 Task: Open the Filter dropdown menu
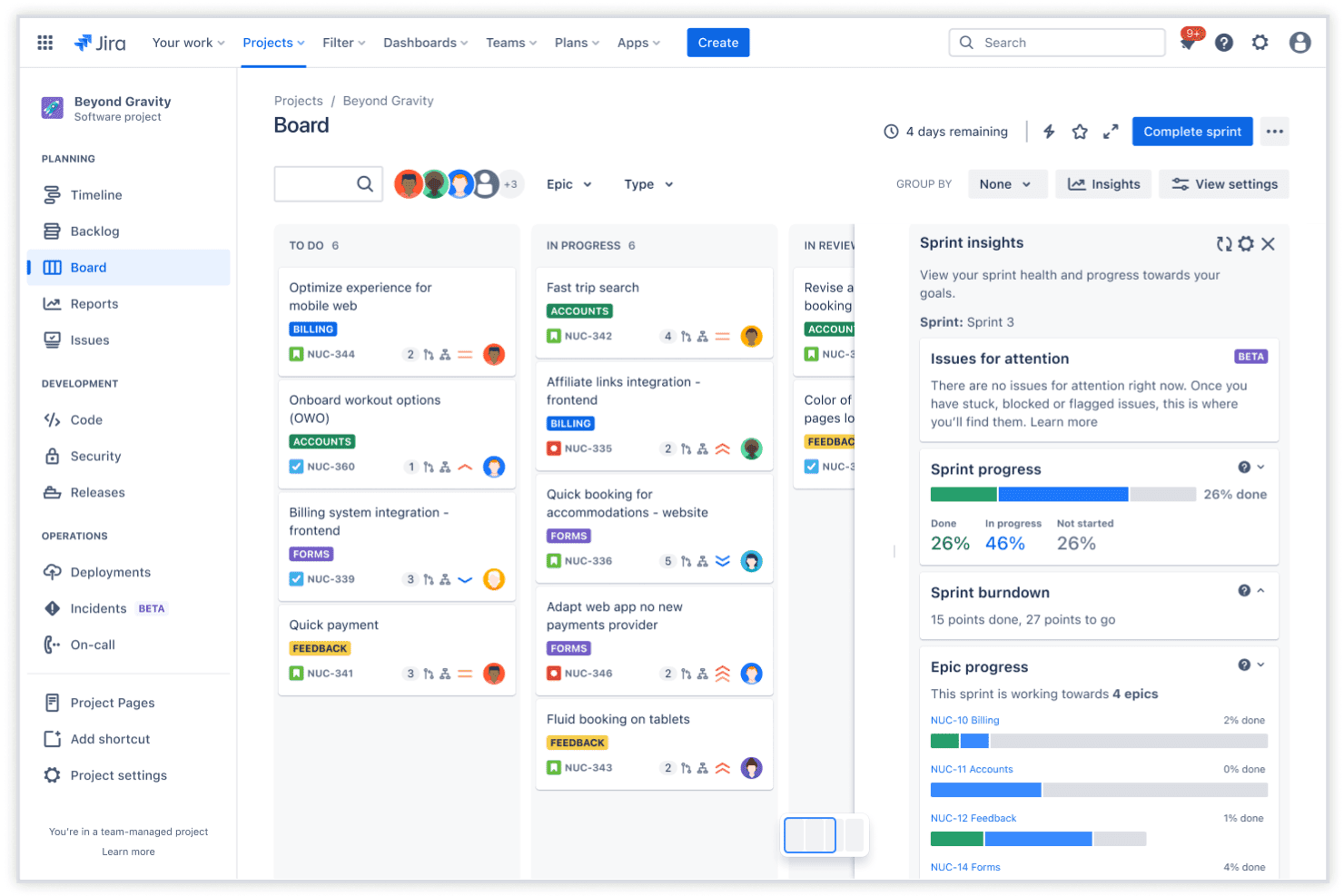tap(344, 43)
